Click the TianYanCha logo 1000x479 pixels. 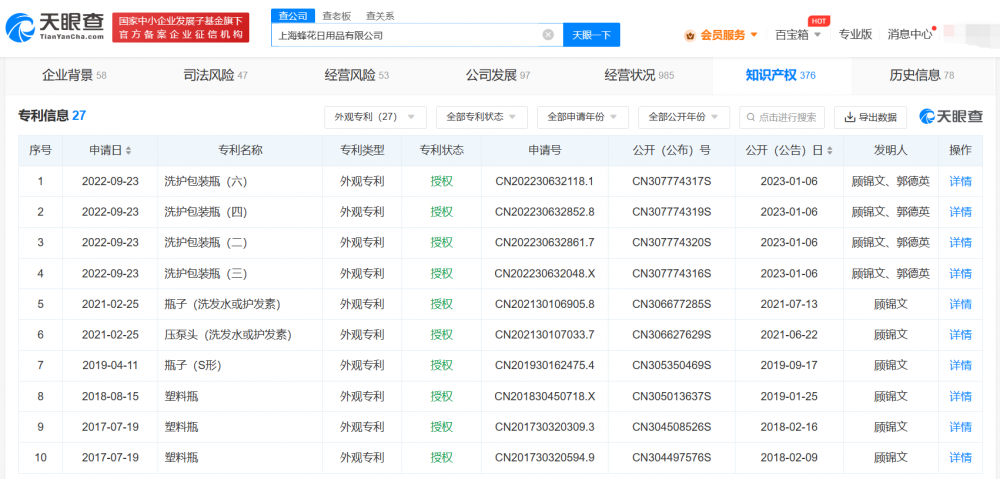(x=54, y=27)
